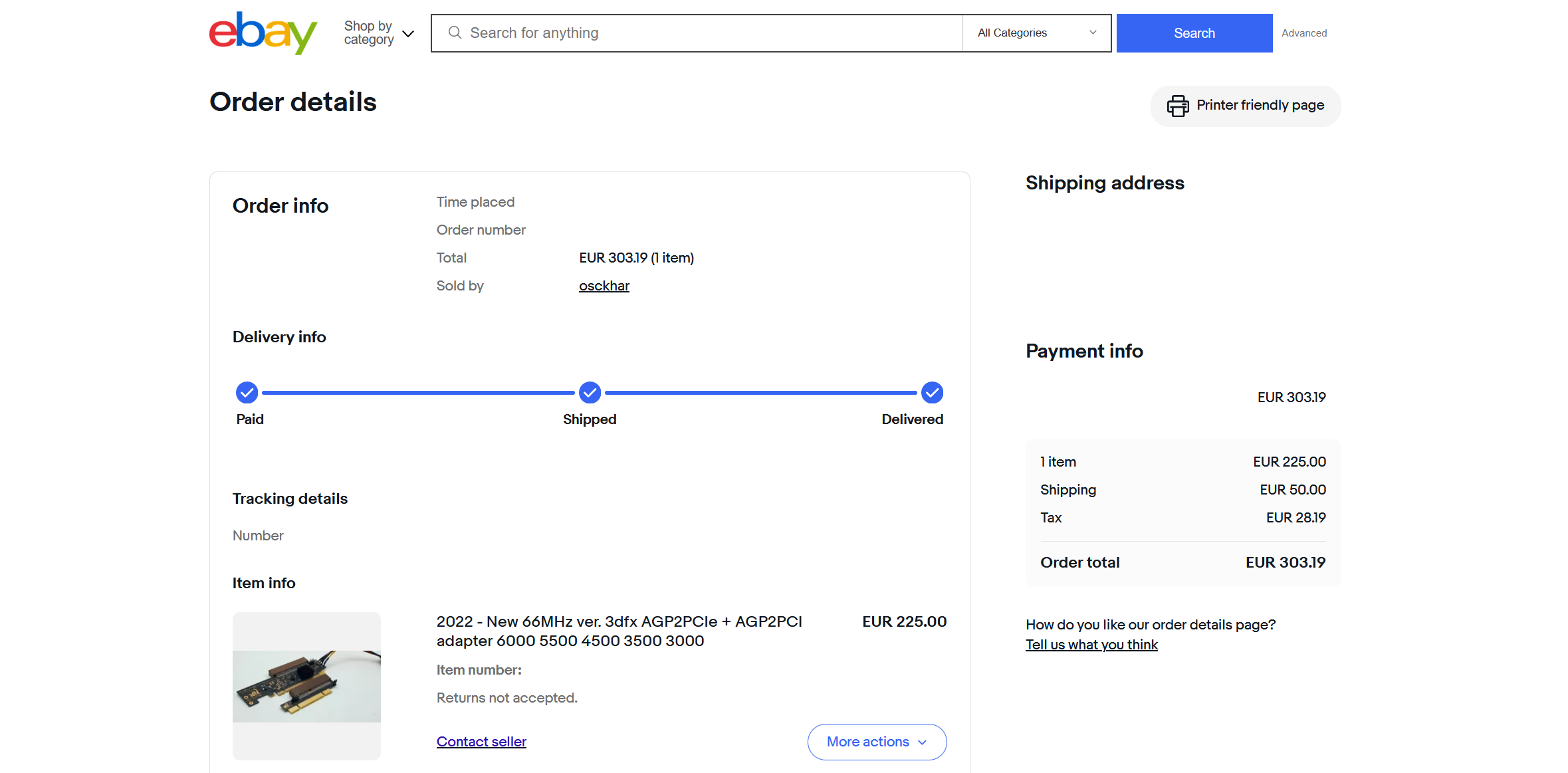Visit seller osckhar's profile
This screenshot has width=1568, height=773.
604,286
